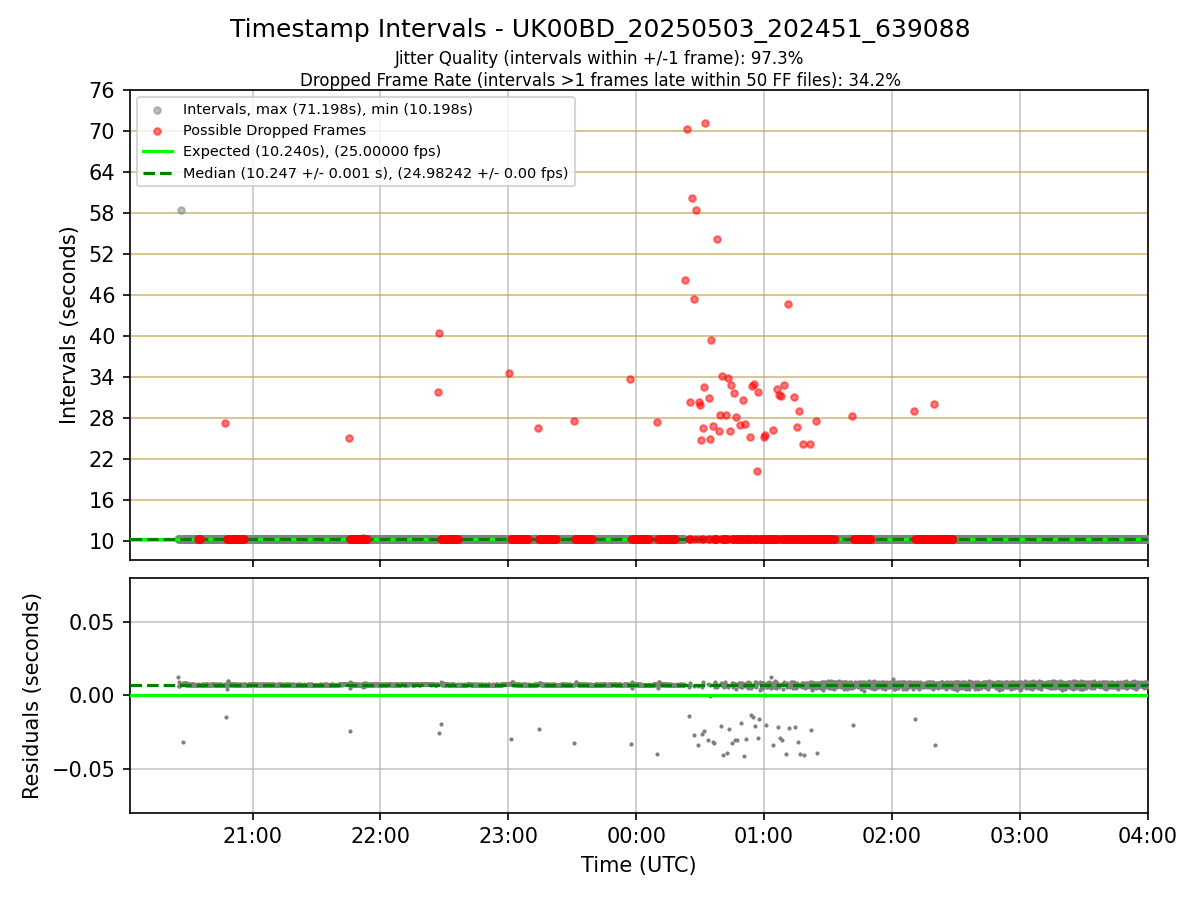Click the 03:00 x-axis tick label

point(1020,834)
